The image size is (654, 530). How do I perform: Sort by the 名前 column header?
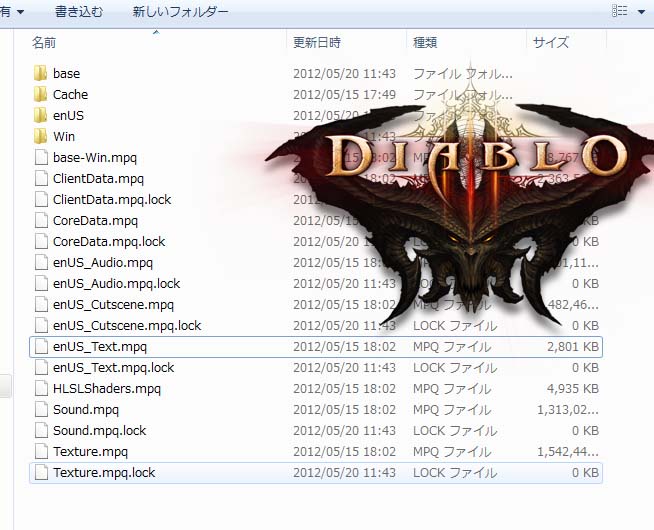44,43
